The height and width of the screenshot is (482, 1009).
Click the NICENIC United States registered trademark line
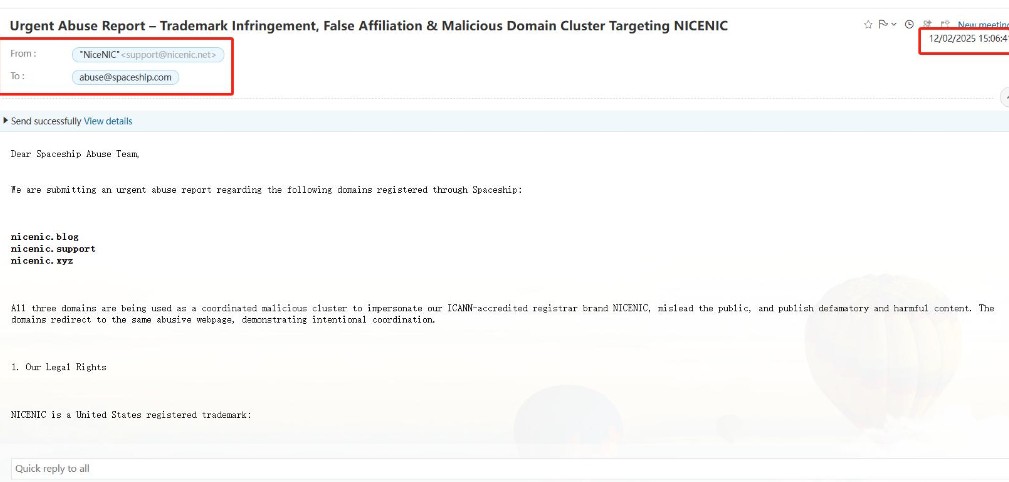click(131, 414)
